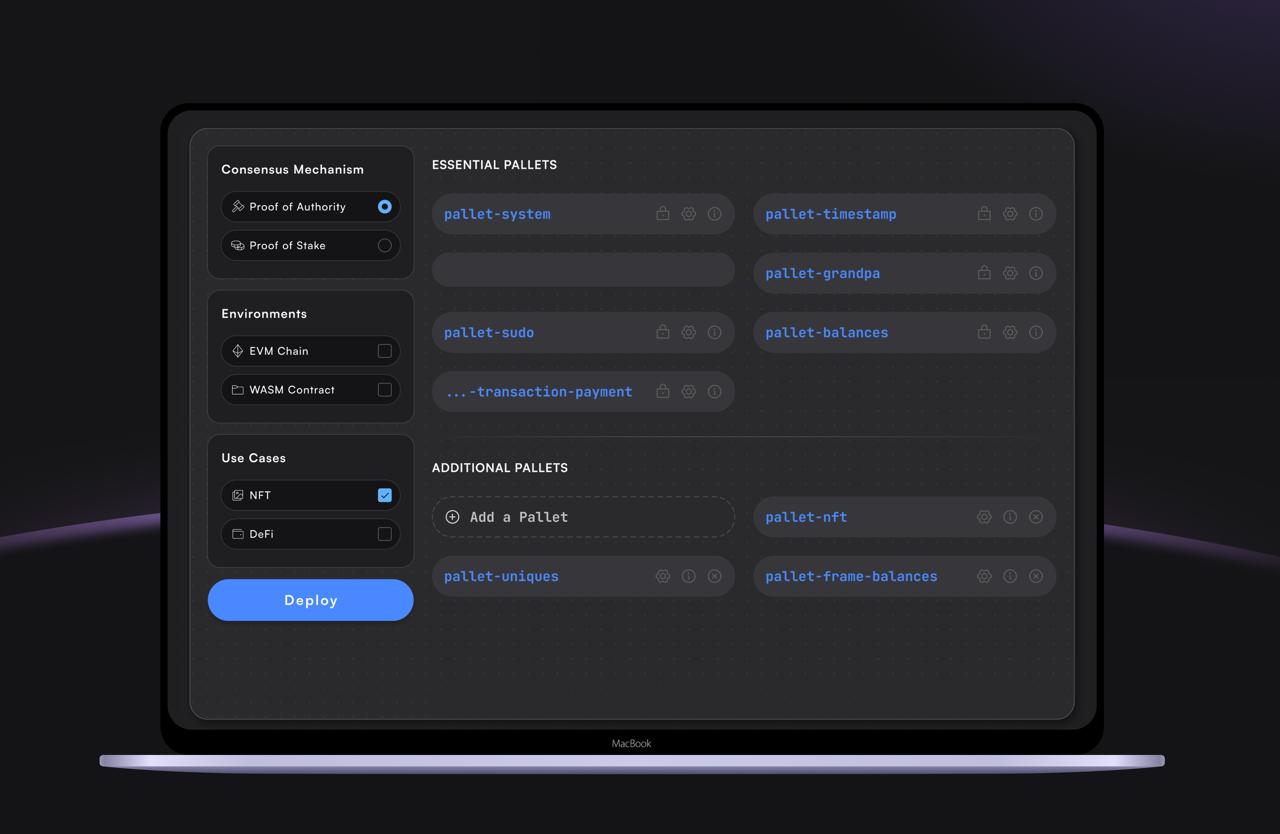Uncheck the NFT use case

click(x=383, y=494)
